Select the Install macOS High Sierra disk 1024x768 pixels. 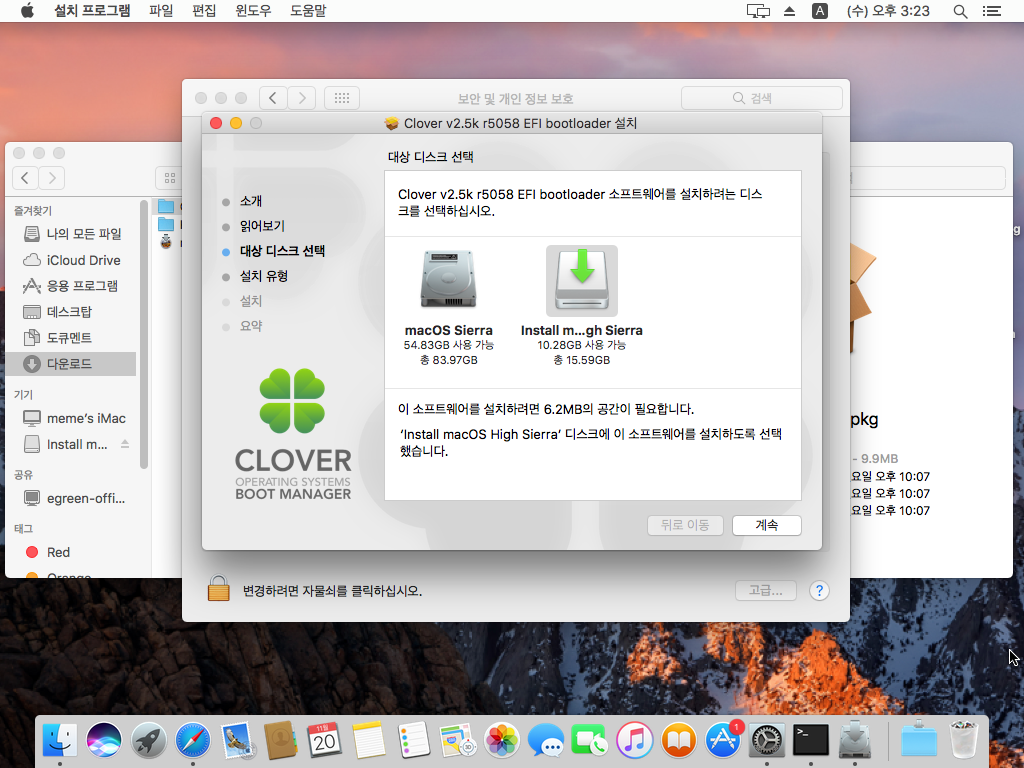(582, 281)
